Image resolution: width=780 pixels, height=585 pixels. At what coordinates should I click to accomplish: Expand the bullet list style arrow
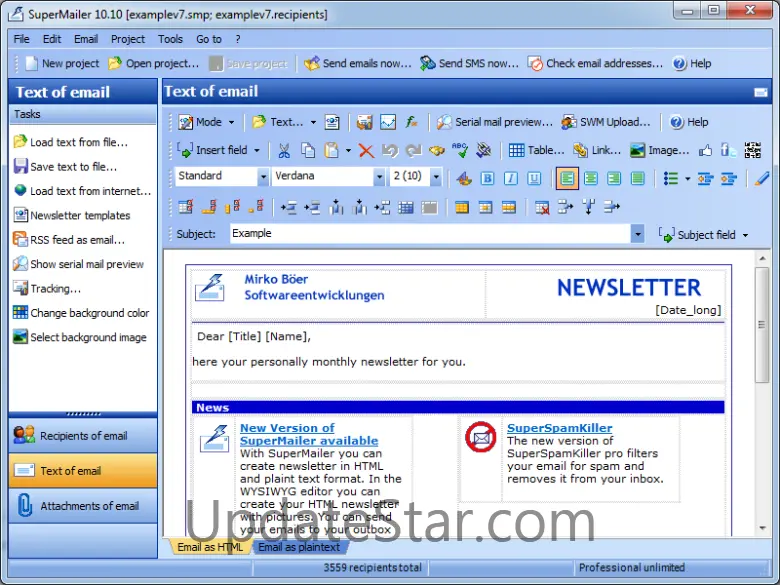point(687,179)
